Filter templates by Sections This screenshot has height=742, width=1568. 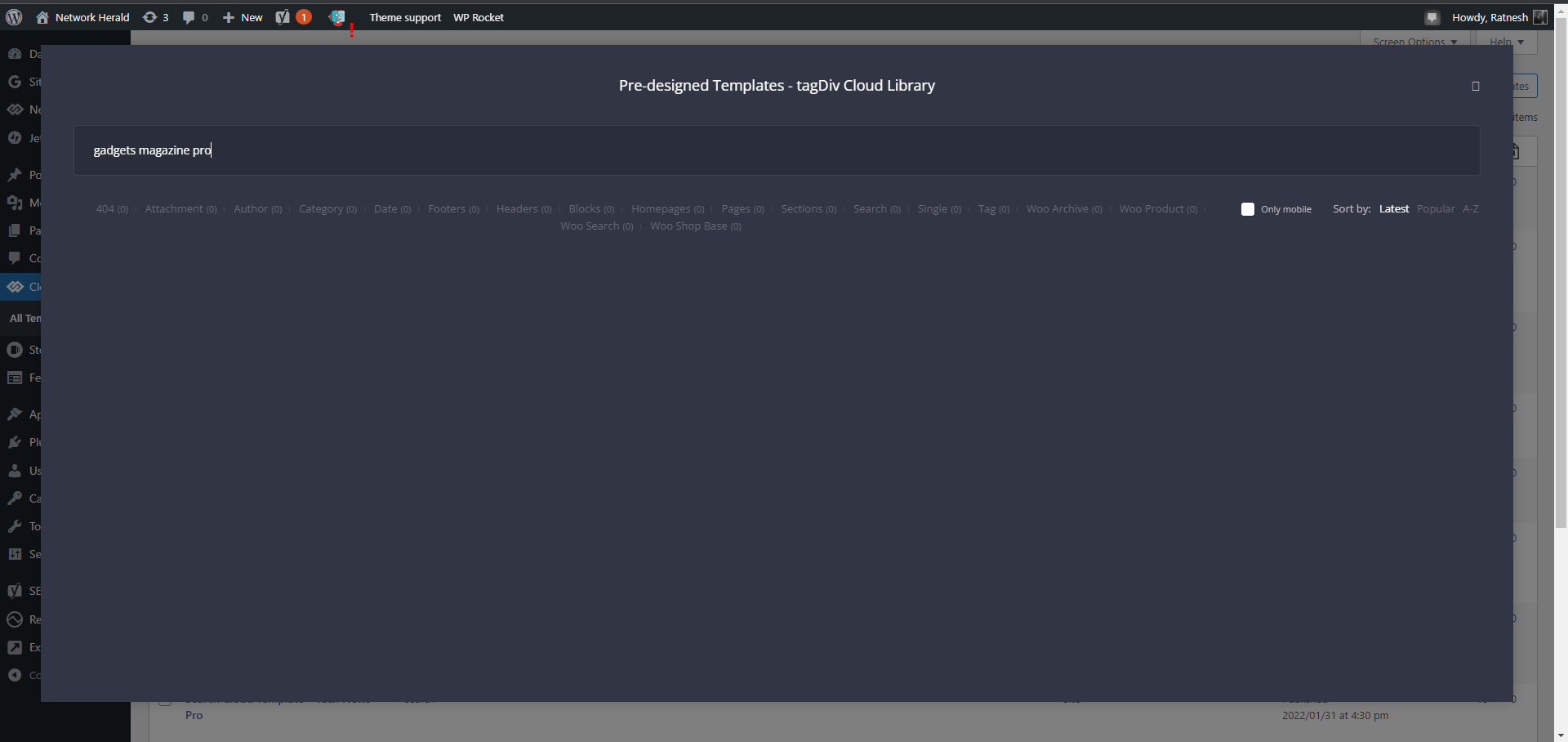(809, 209)
